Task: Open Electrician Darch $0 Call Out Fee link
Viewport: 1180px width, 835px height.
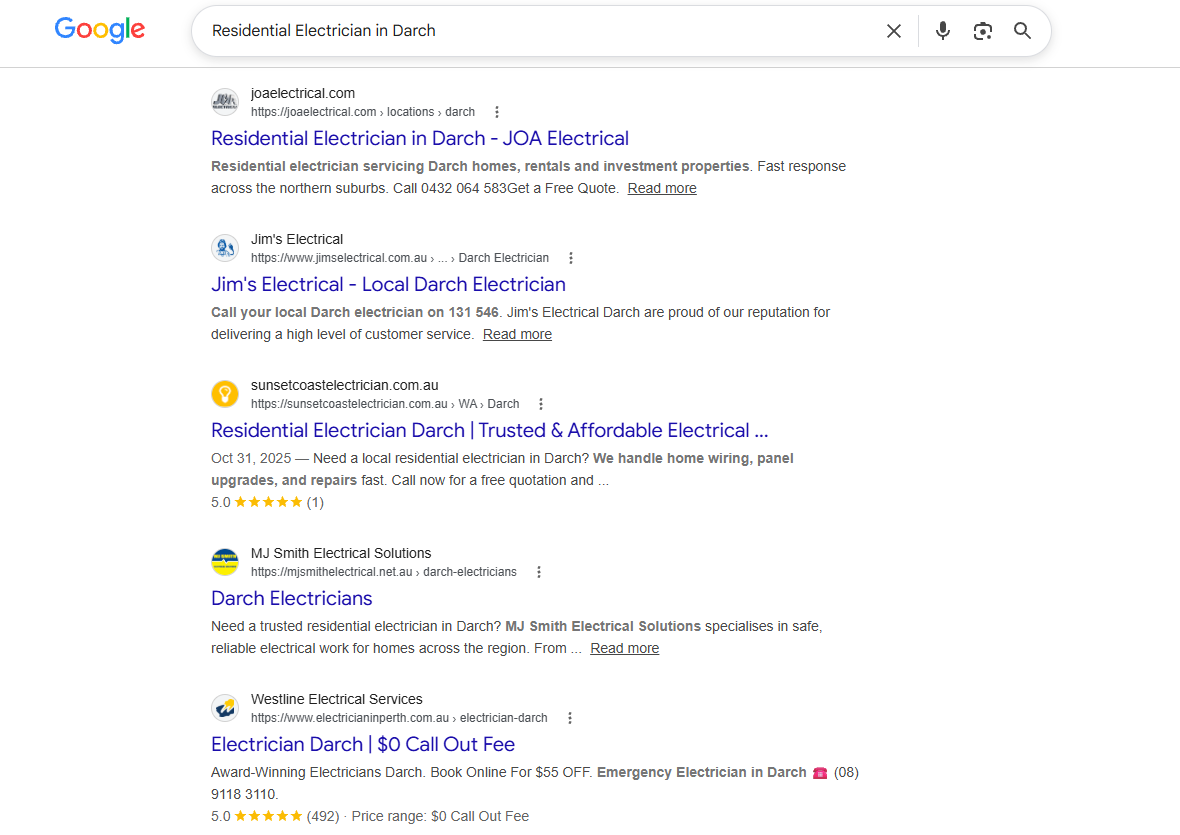Action: [x=363, y=745]
